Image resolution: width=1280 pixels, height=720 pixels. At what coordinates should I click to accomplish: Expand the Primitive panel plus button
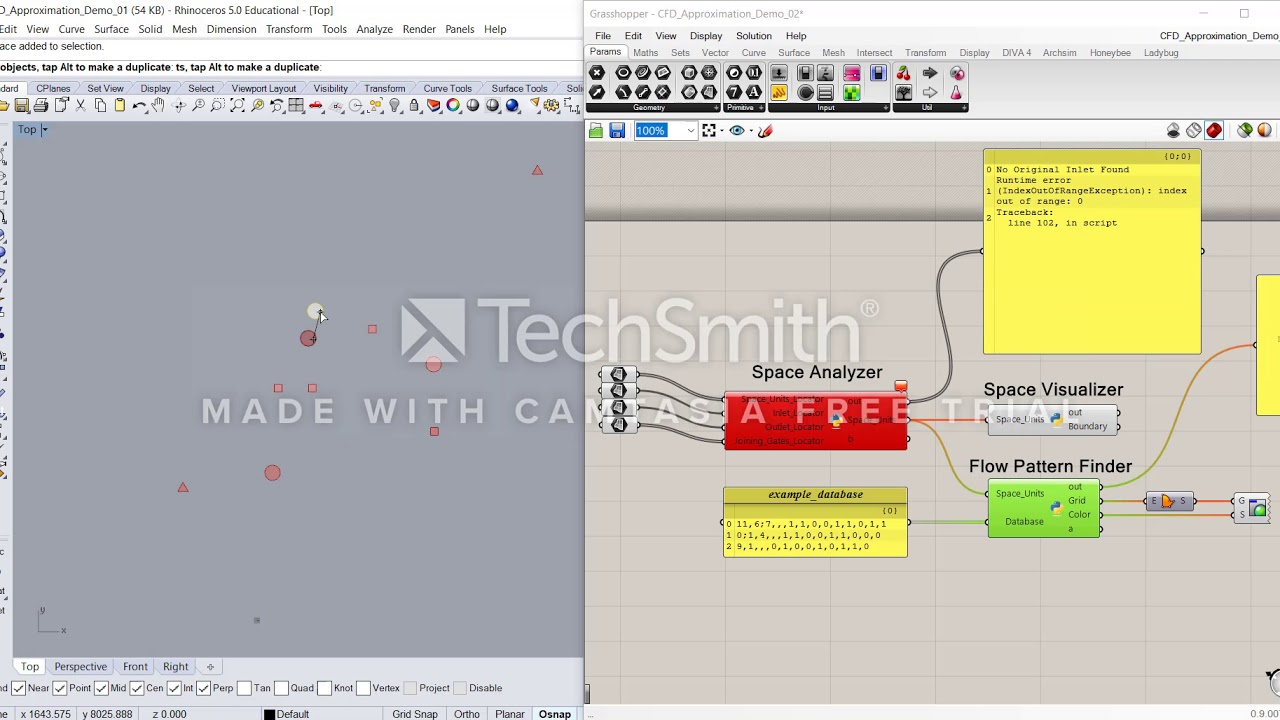[761, 108]
